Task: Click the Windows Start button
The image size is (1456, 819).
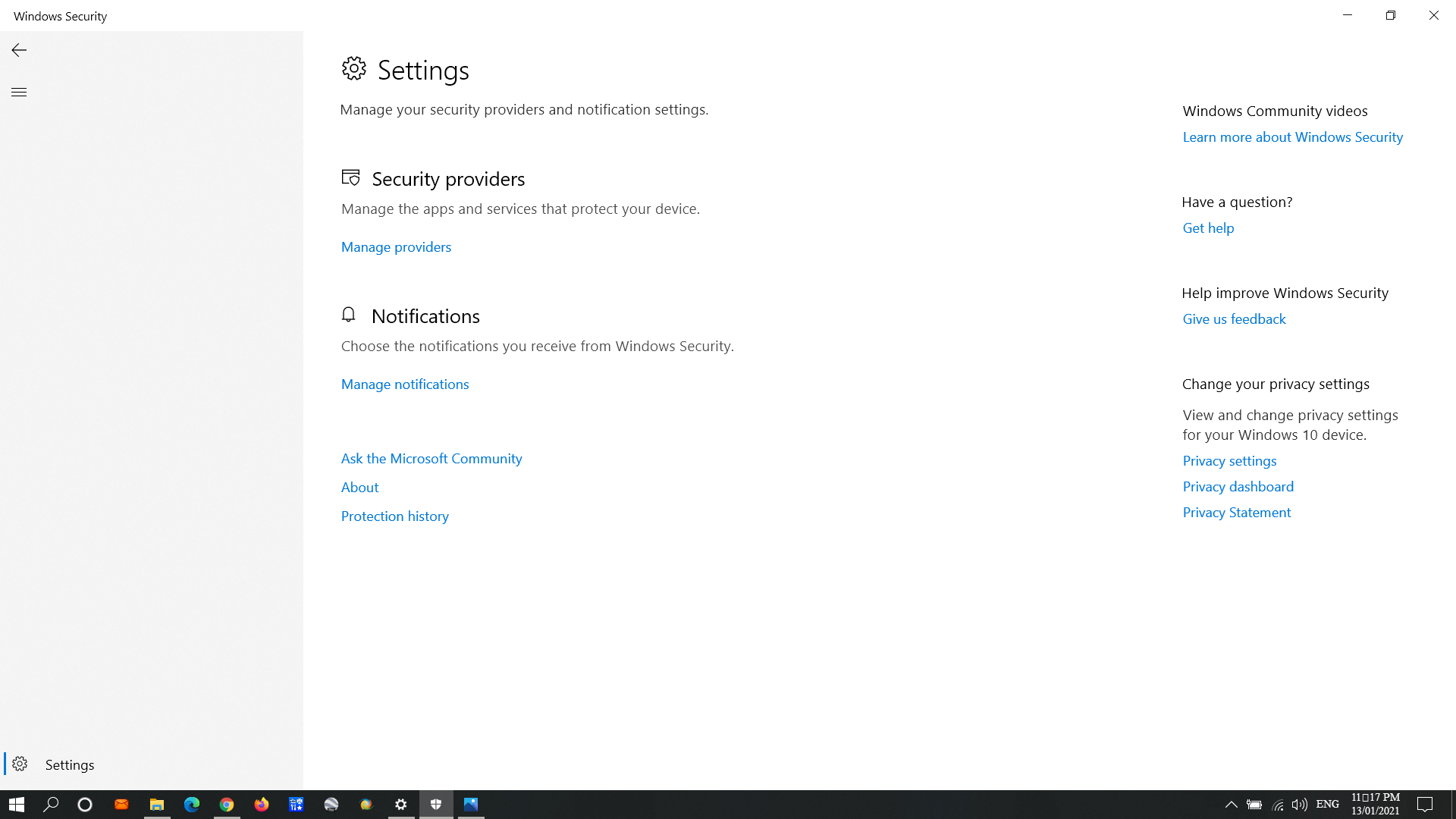Action: (x=17, y=805)
